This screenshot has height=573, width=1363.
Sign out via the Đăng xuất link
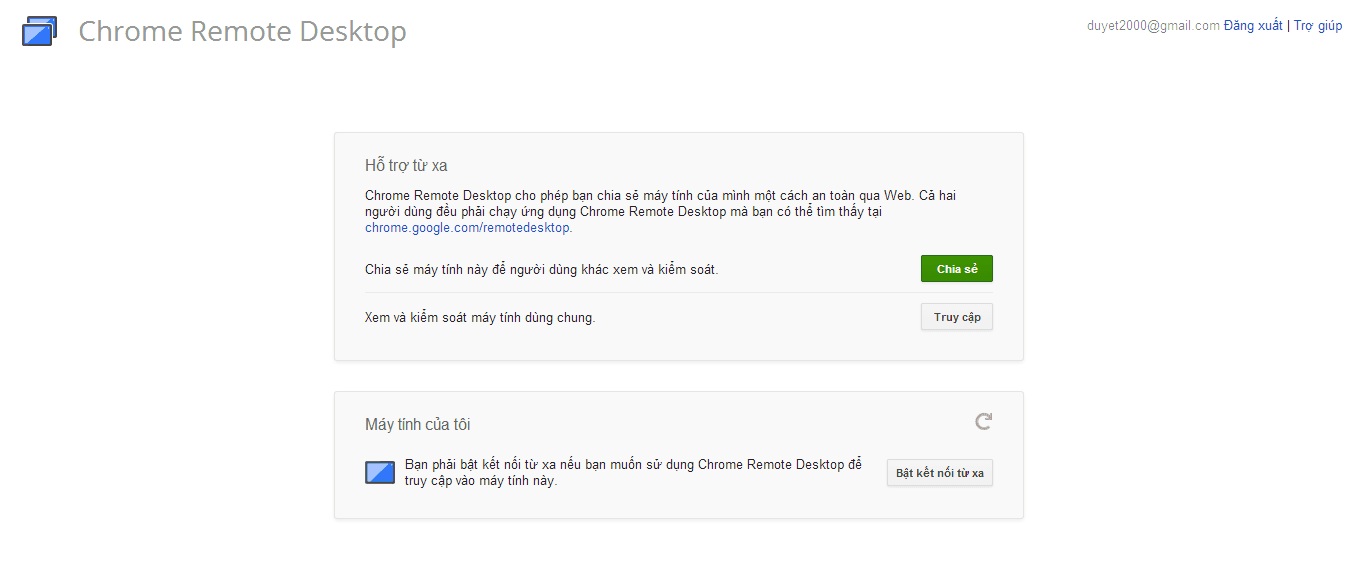pyautogui.click(x=1252, y=26)
